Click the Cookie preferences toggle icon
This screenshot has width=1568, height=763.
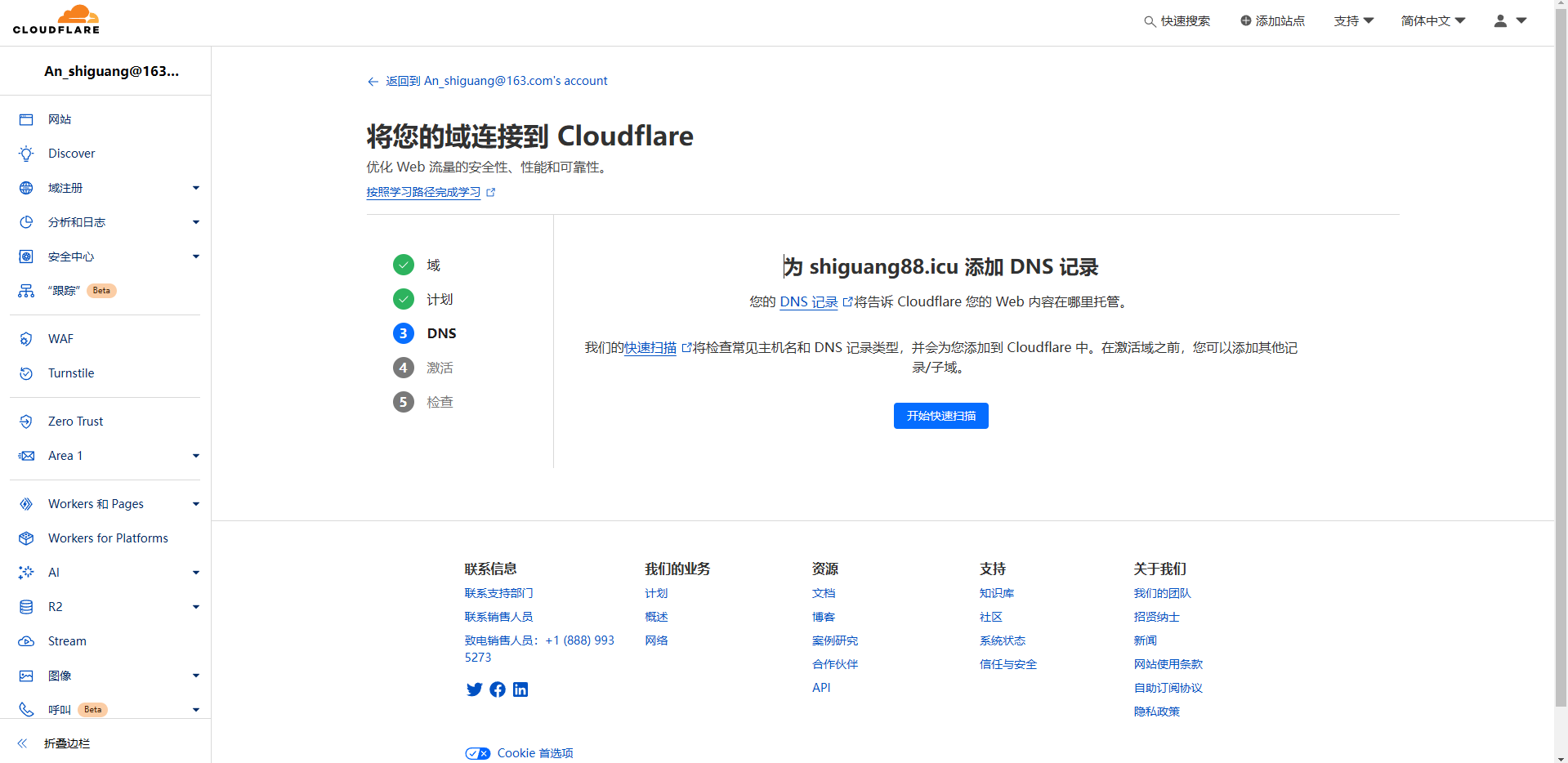click(x=478, y=753)
